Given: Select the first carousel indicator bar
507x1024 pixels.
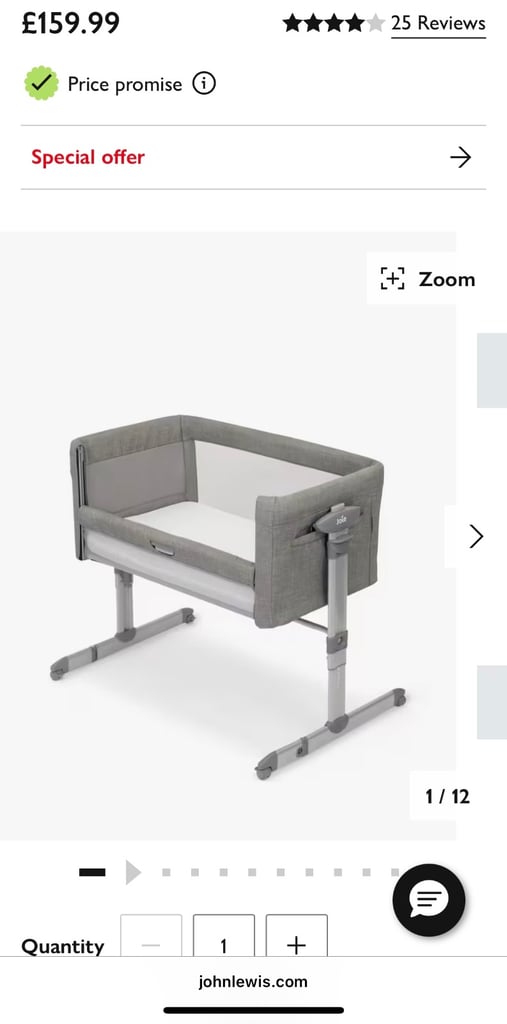Looking at the screenshot, I should pyautogui.click(x=92, y=872).
